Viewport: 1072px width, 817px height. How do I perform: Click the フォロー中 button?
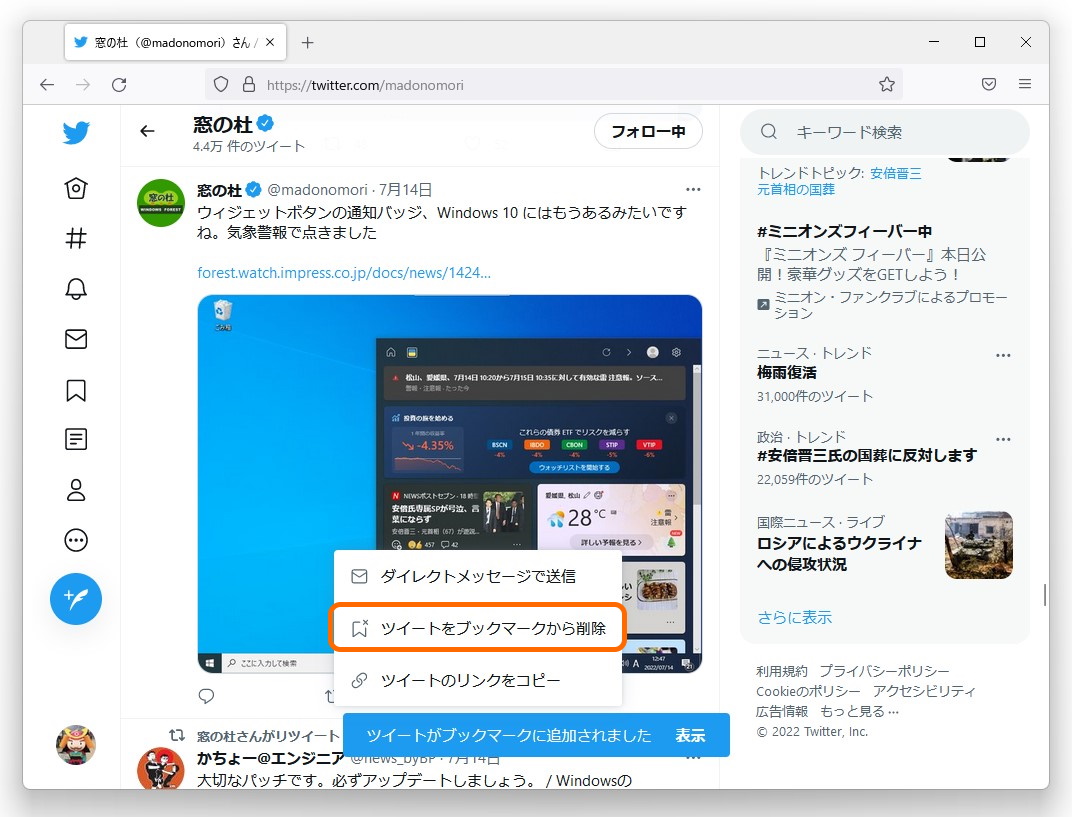(648, 131)
